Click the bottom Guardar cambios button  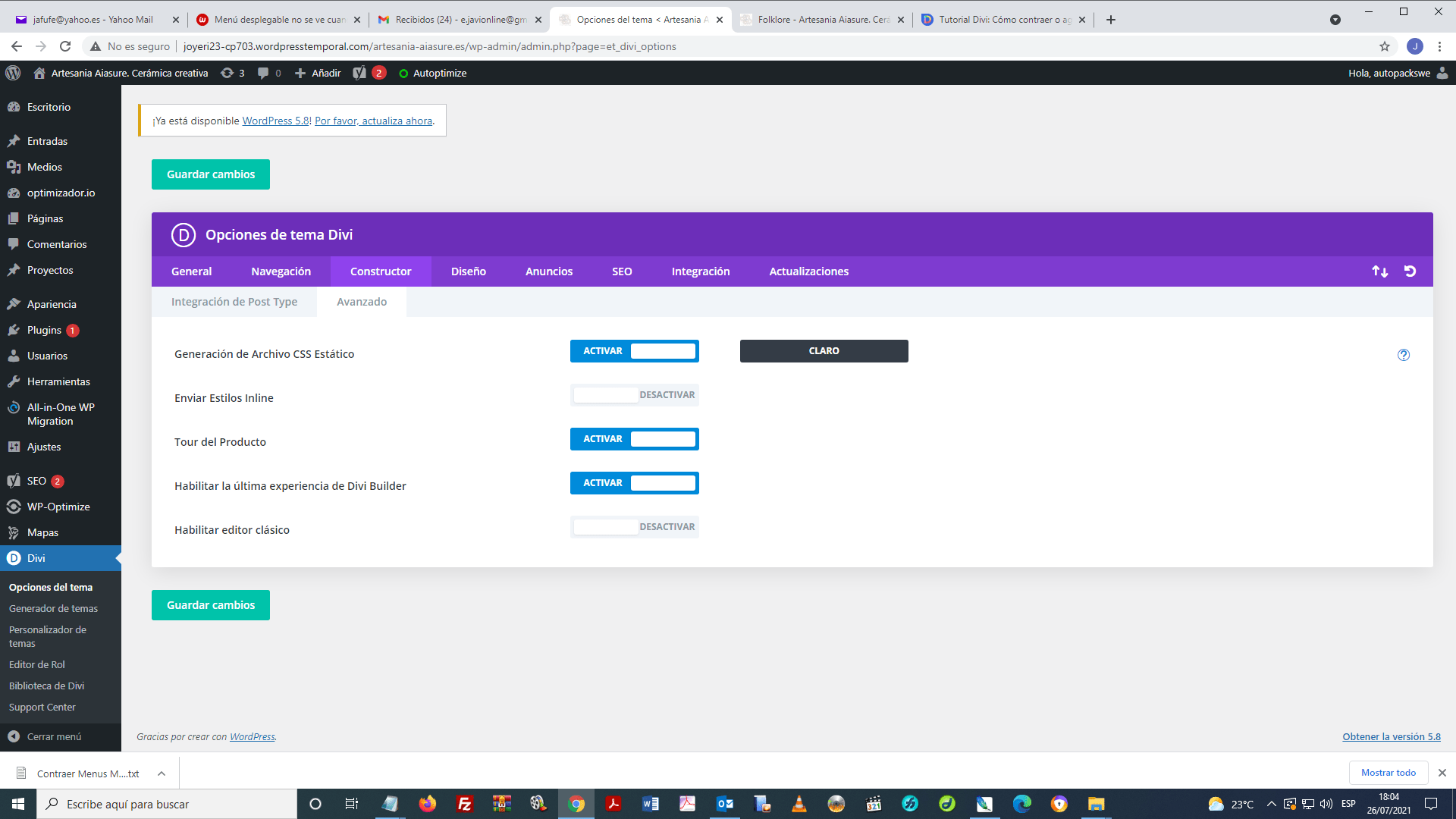(211, 605)
